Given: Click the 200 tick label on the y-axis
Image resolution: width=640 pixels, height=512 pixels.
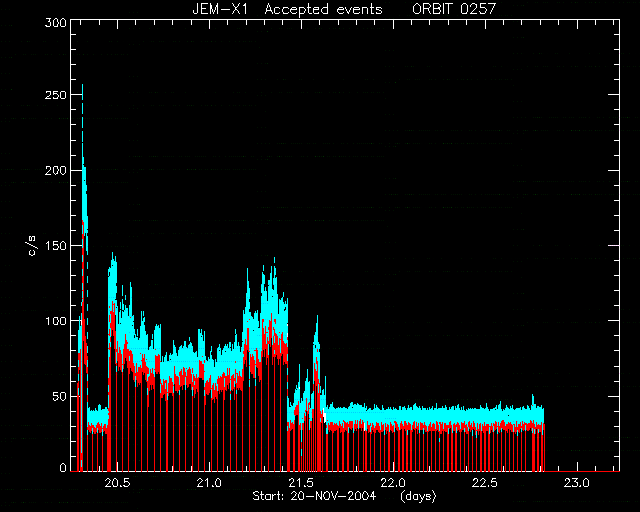Looking at the screenshot, I should pos(56,170).
